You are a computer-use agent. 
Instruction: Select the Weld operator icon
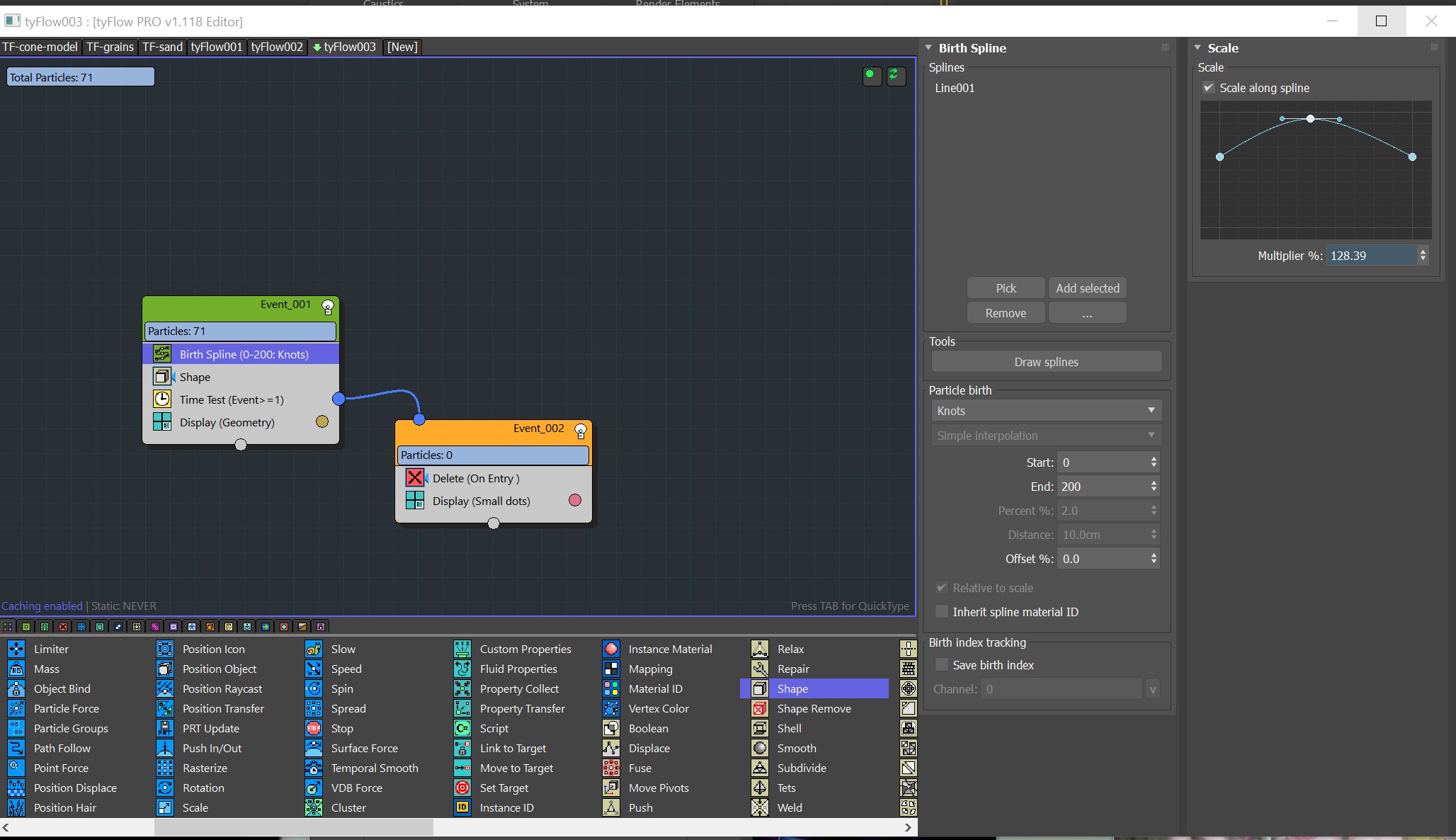[760, 807]
